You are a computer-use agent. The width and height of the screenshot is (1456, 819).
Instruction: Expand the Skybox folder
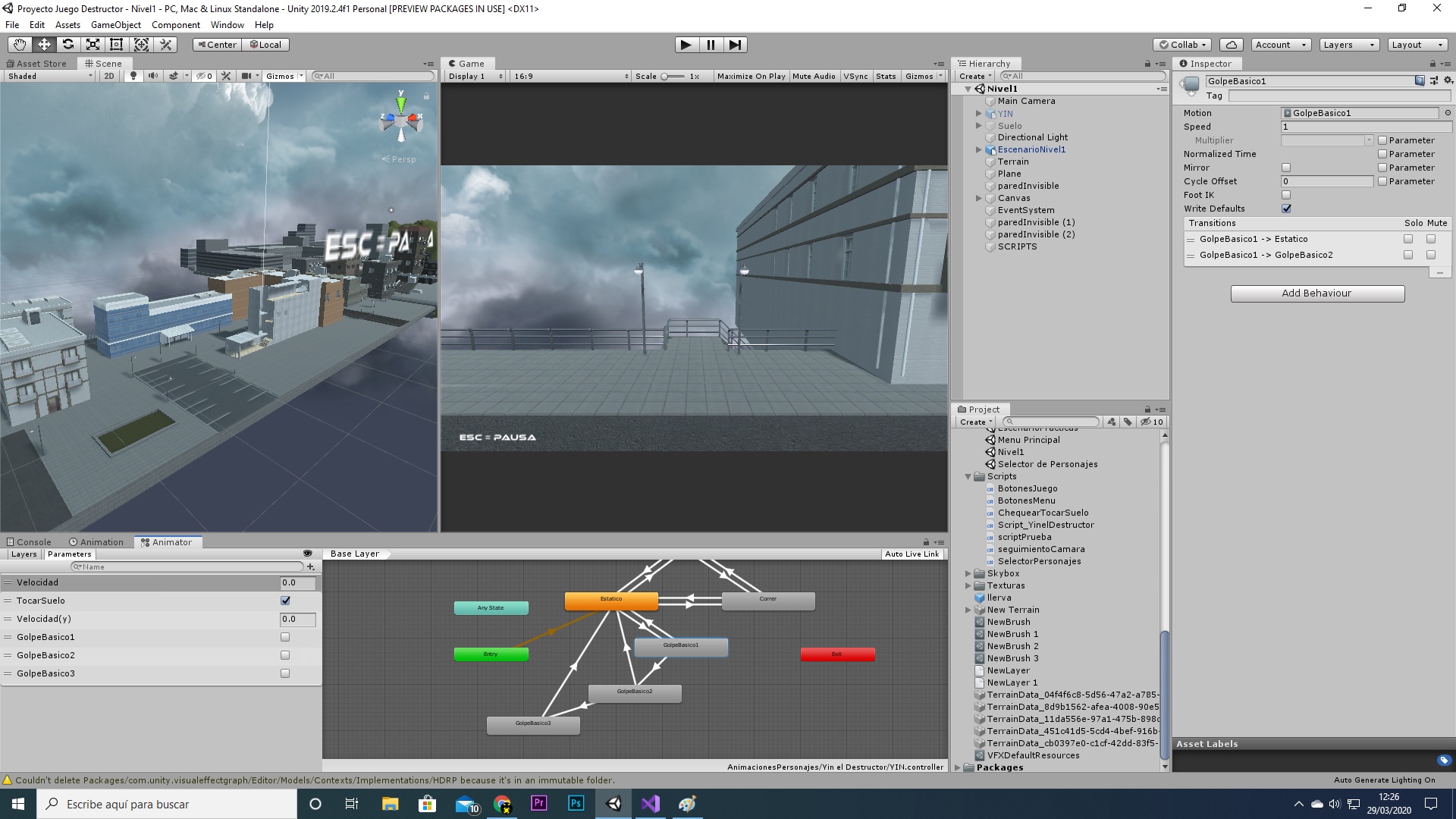968,574
